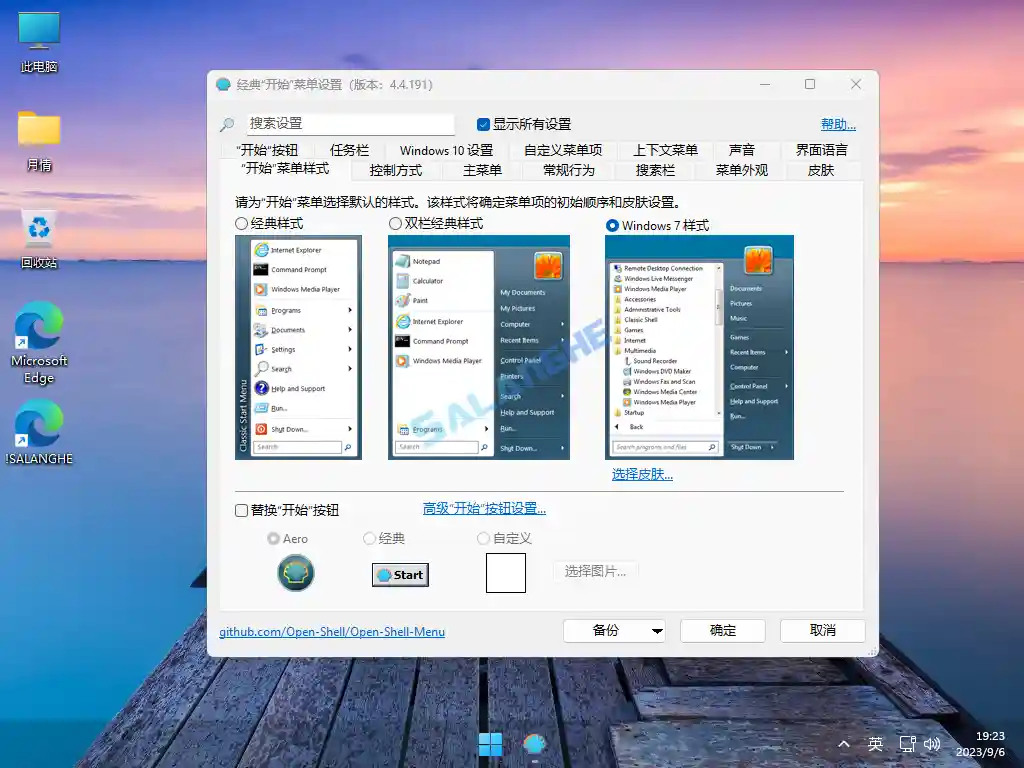The image size is (1024, 768).
Task: Open the 备份 dropdown menu
Action: (x=614, y=631)
